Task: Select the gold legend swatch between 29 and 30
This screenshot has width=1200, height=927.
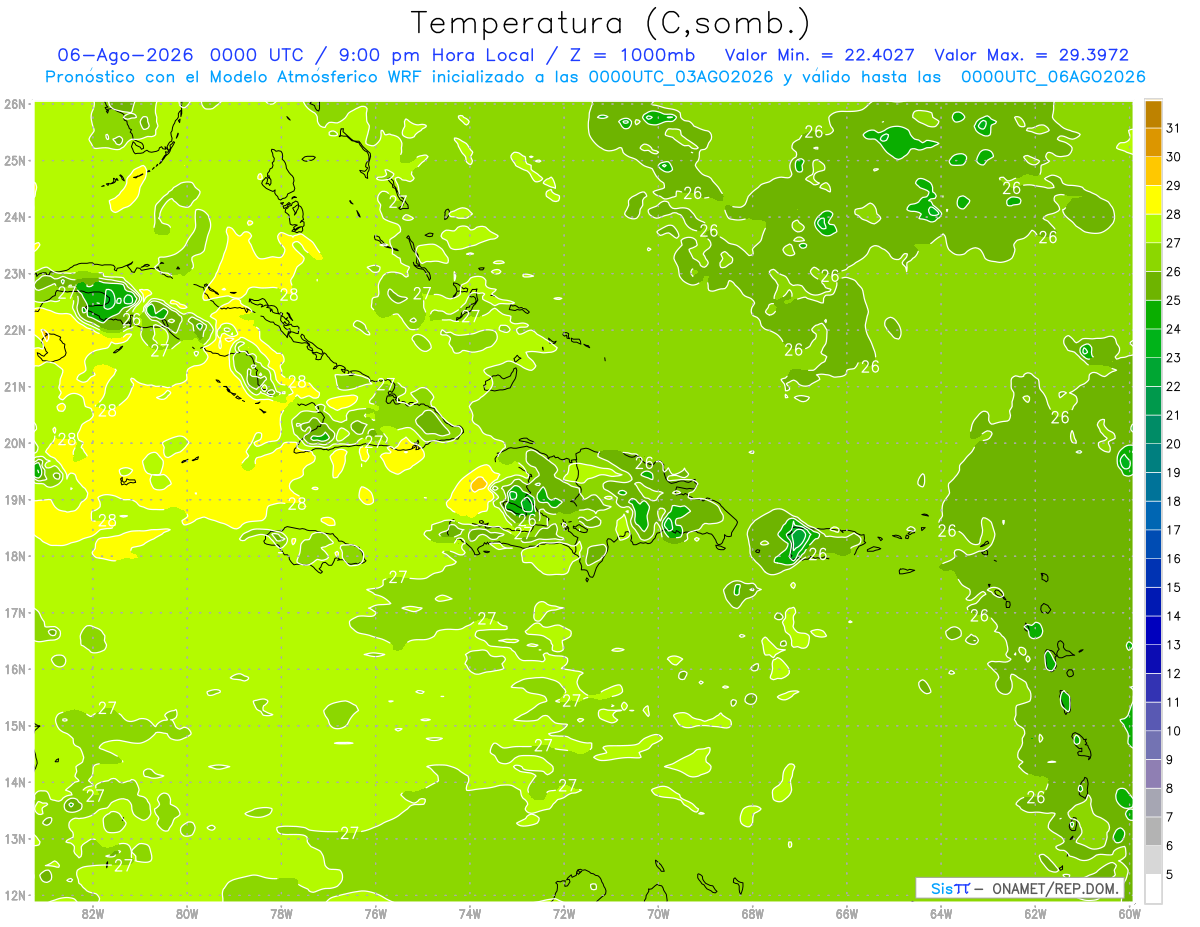Action: point(1153,171)
